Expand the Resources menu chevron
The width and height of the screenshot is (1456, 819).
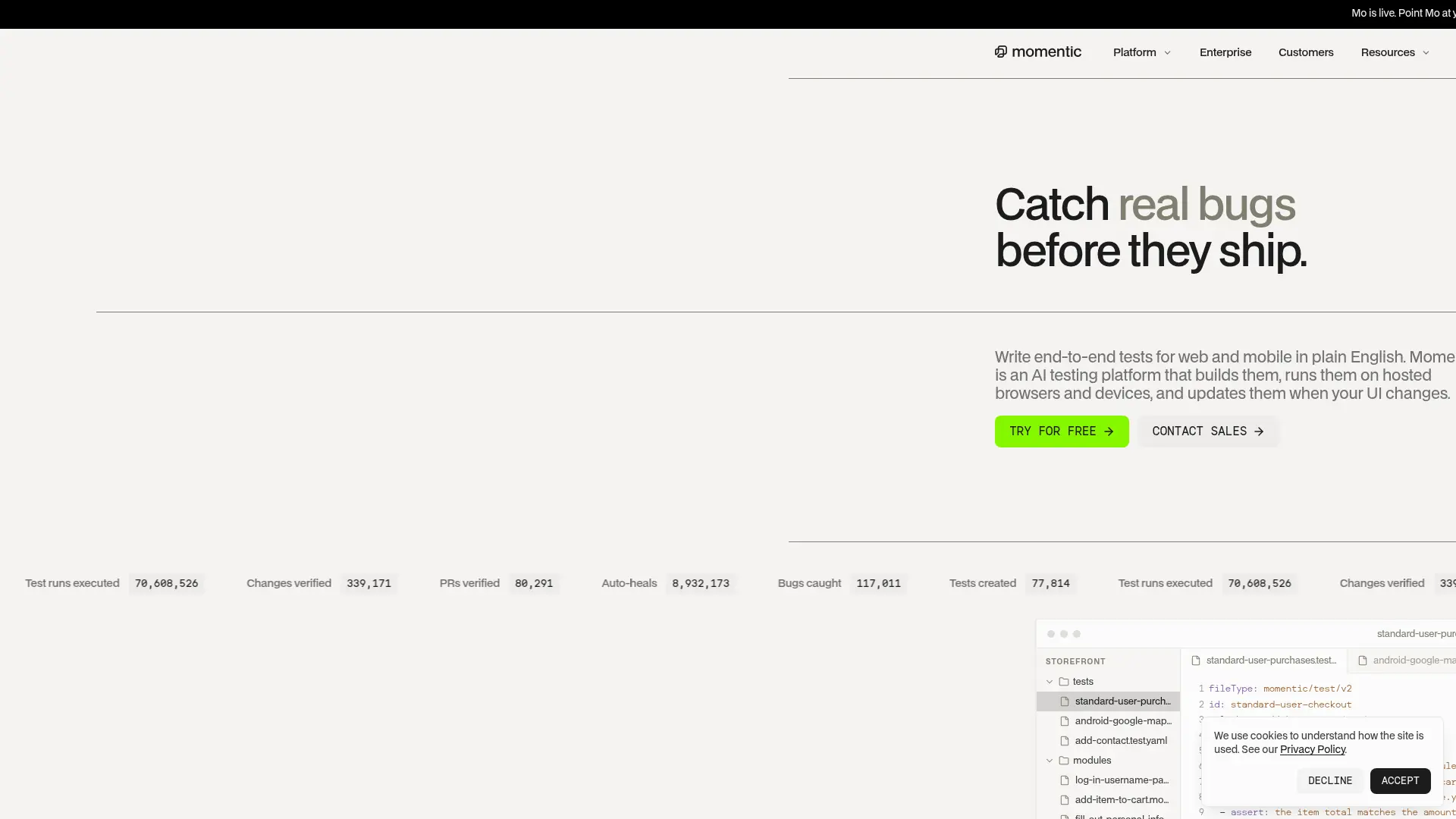[1426, 53]
